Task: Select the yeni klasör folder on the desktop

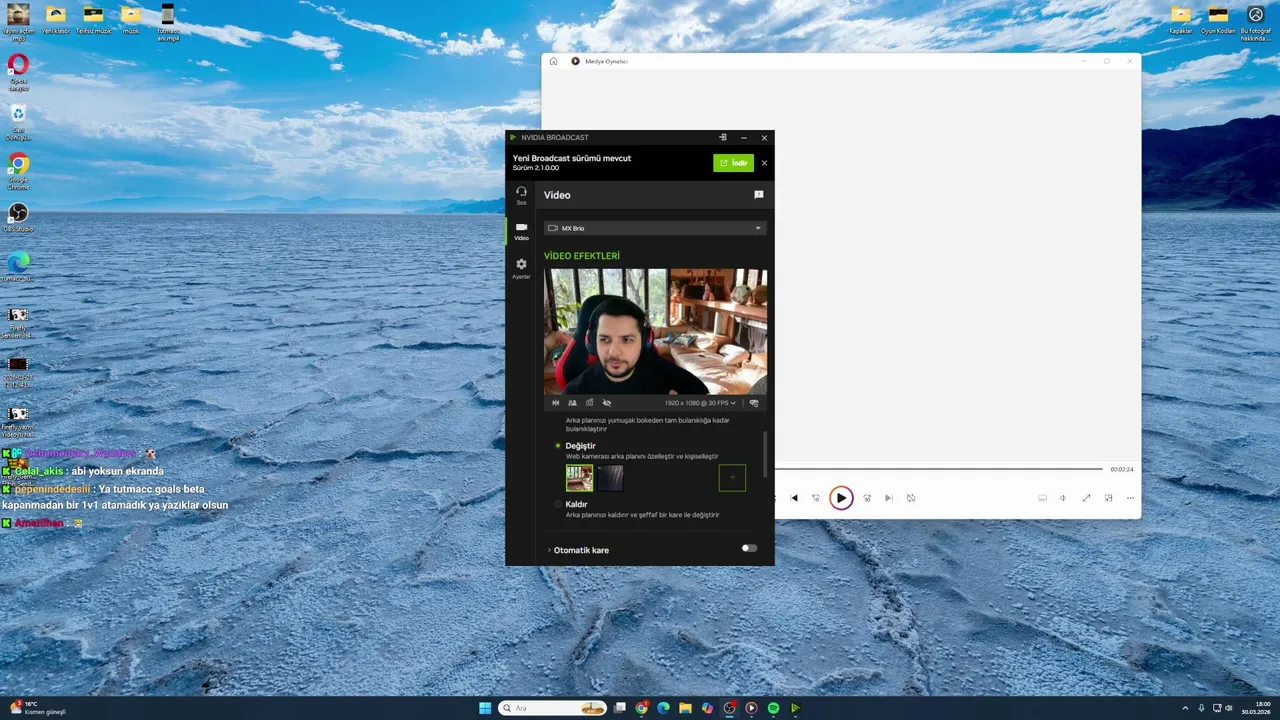Action: click(56, 19)
